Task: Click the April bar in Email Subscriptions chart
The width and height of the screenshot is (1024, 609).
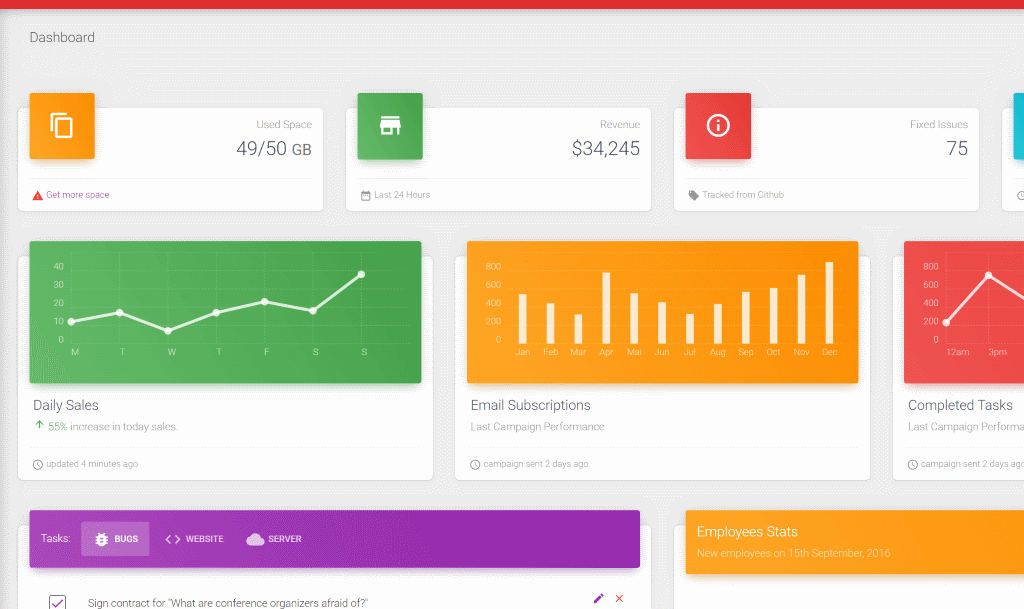Action: point(606,308)
